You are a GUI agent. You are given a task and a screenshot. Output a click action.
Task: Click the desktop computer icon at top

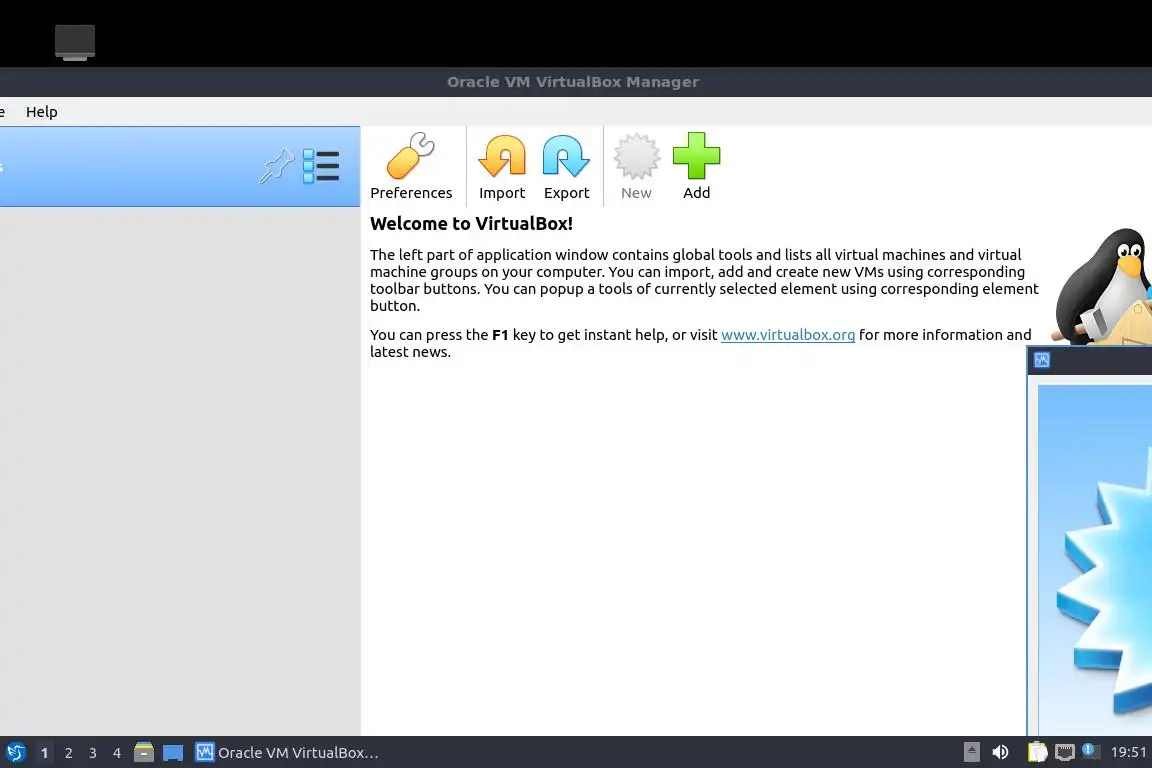click(x=75, y=42)
